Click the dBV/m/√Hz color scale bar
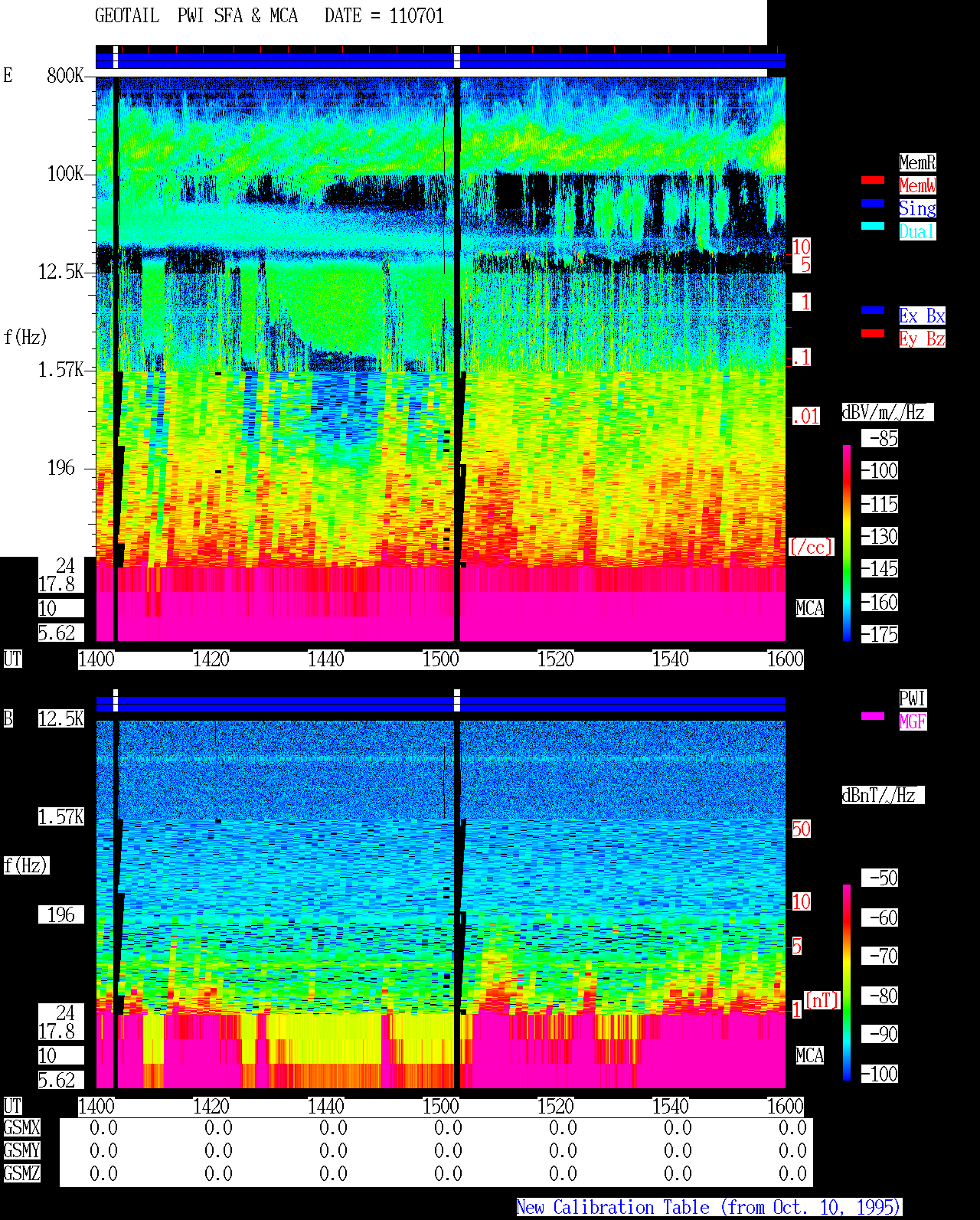Viewport: 980px width, 1220px height. (847, 542)
